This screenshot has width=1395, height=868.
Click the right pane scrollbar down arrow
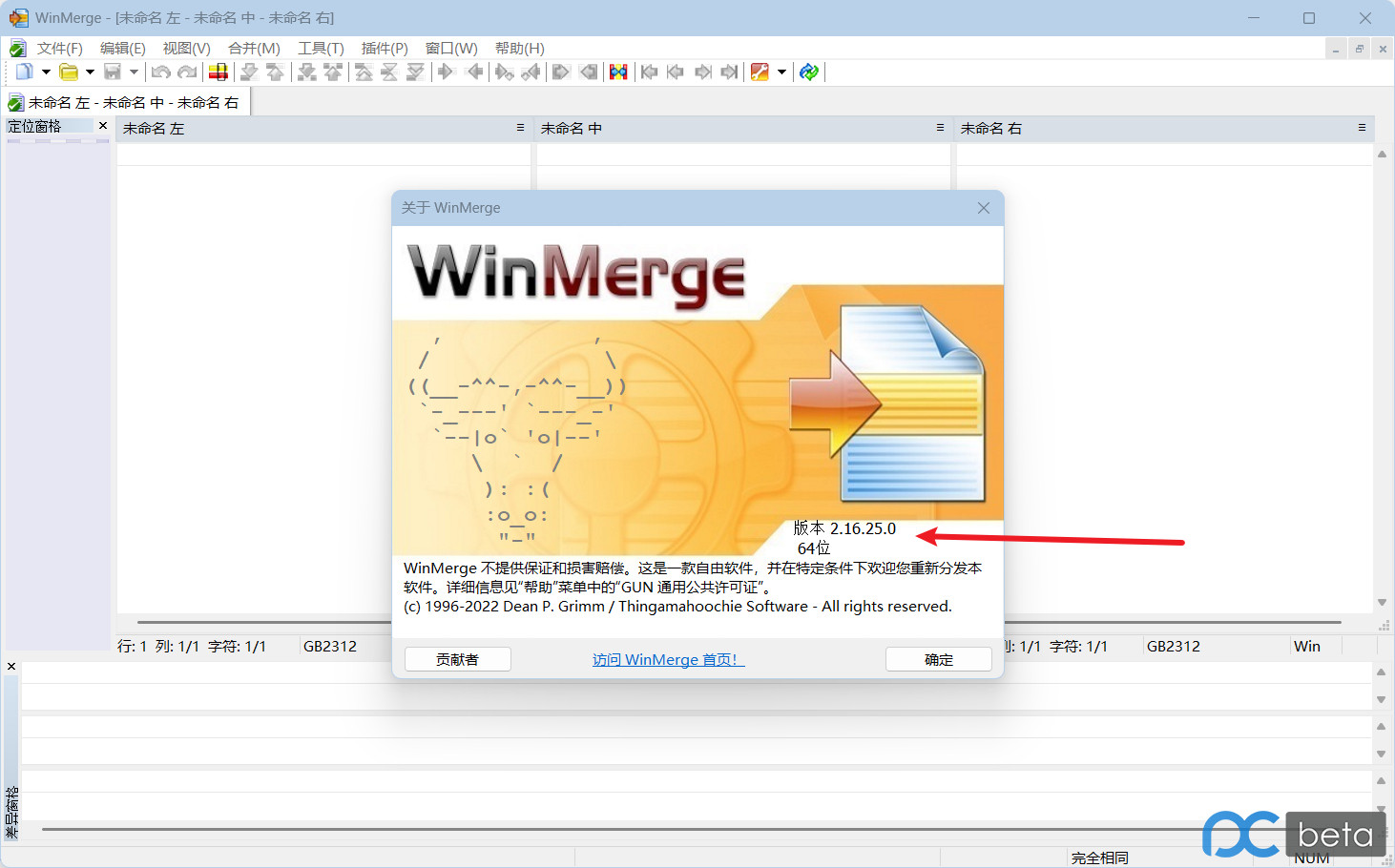(1382, 602)
